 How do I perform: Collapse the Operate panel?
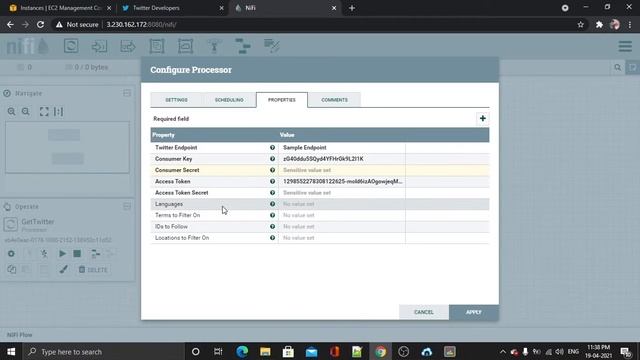(127, 207)
